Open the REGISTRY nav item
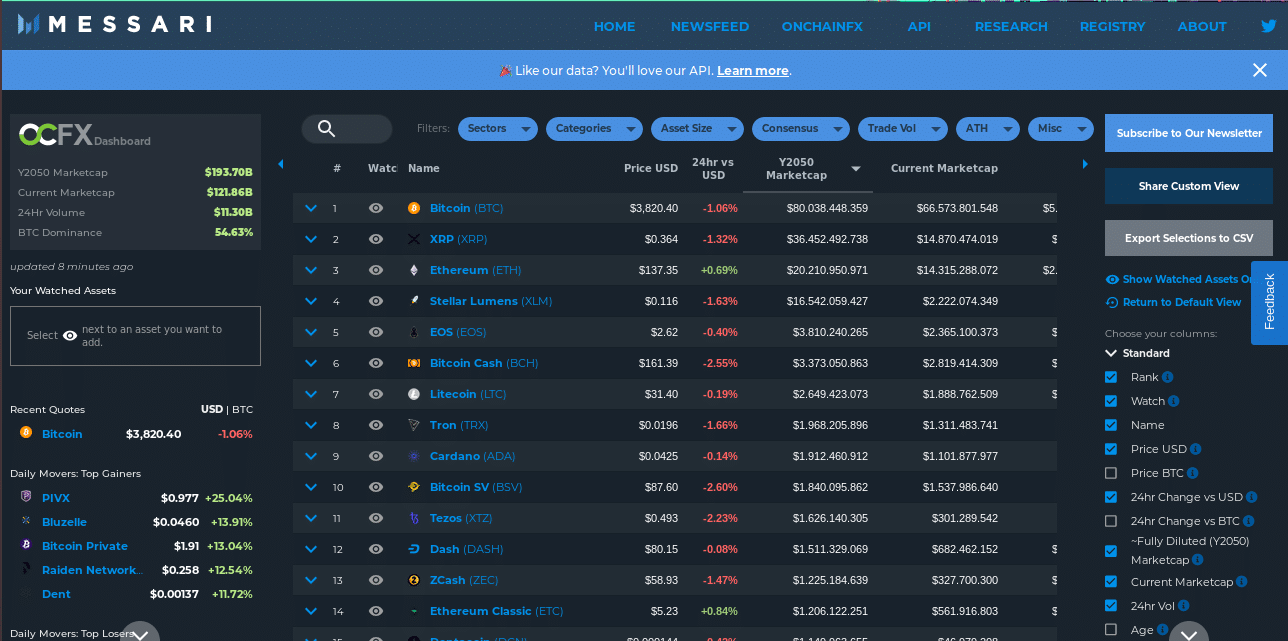Screen dimensions: 1288x641 [1112, 26]
